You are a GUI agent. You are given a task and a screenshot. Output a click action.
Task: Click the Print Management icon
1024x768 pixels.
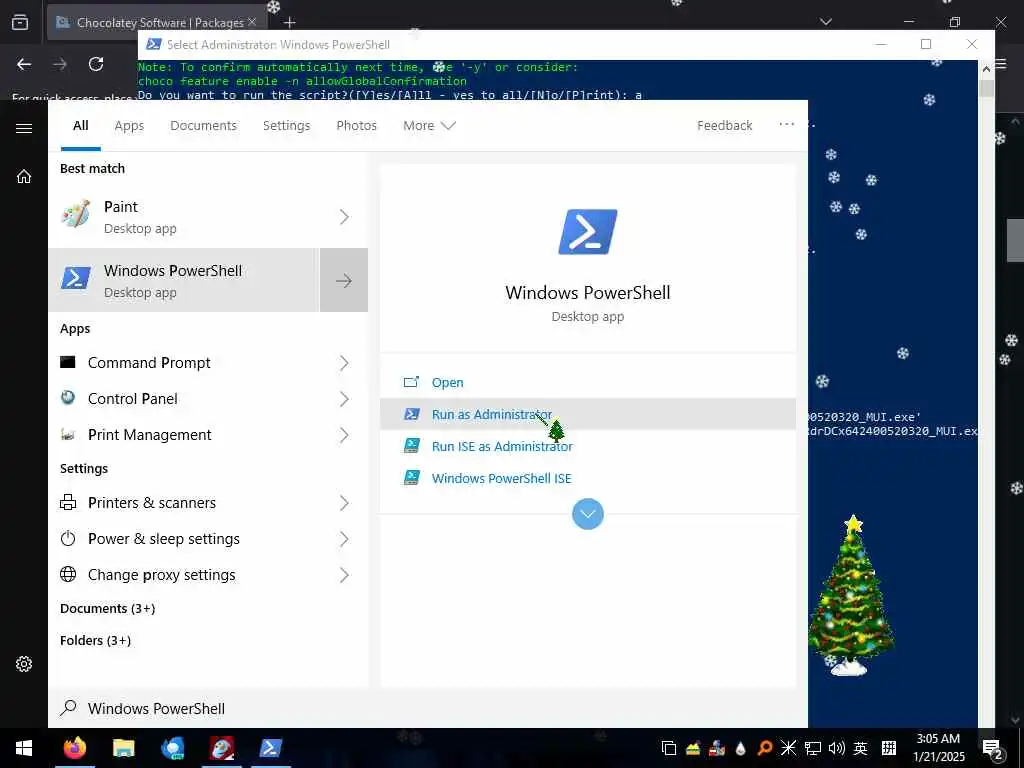68,434
